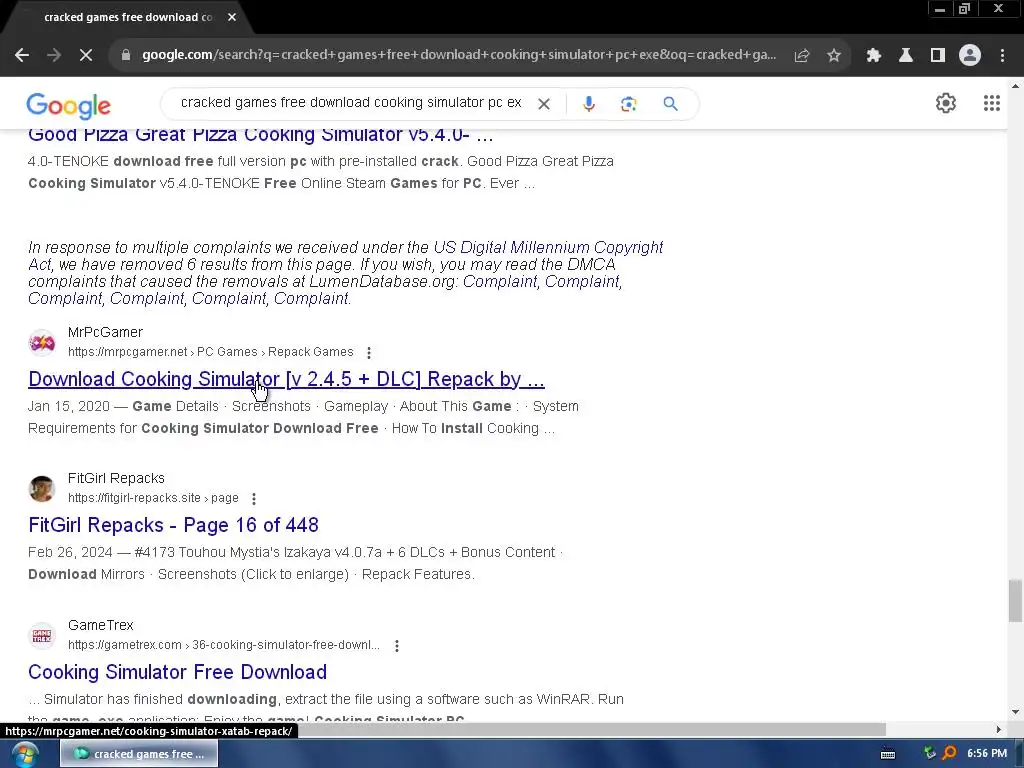Click the network tray icon
This screenshot has width=1024, height=768.
(929, 754)
